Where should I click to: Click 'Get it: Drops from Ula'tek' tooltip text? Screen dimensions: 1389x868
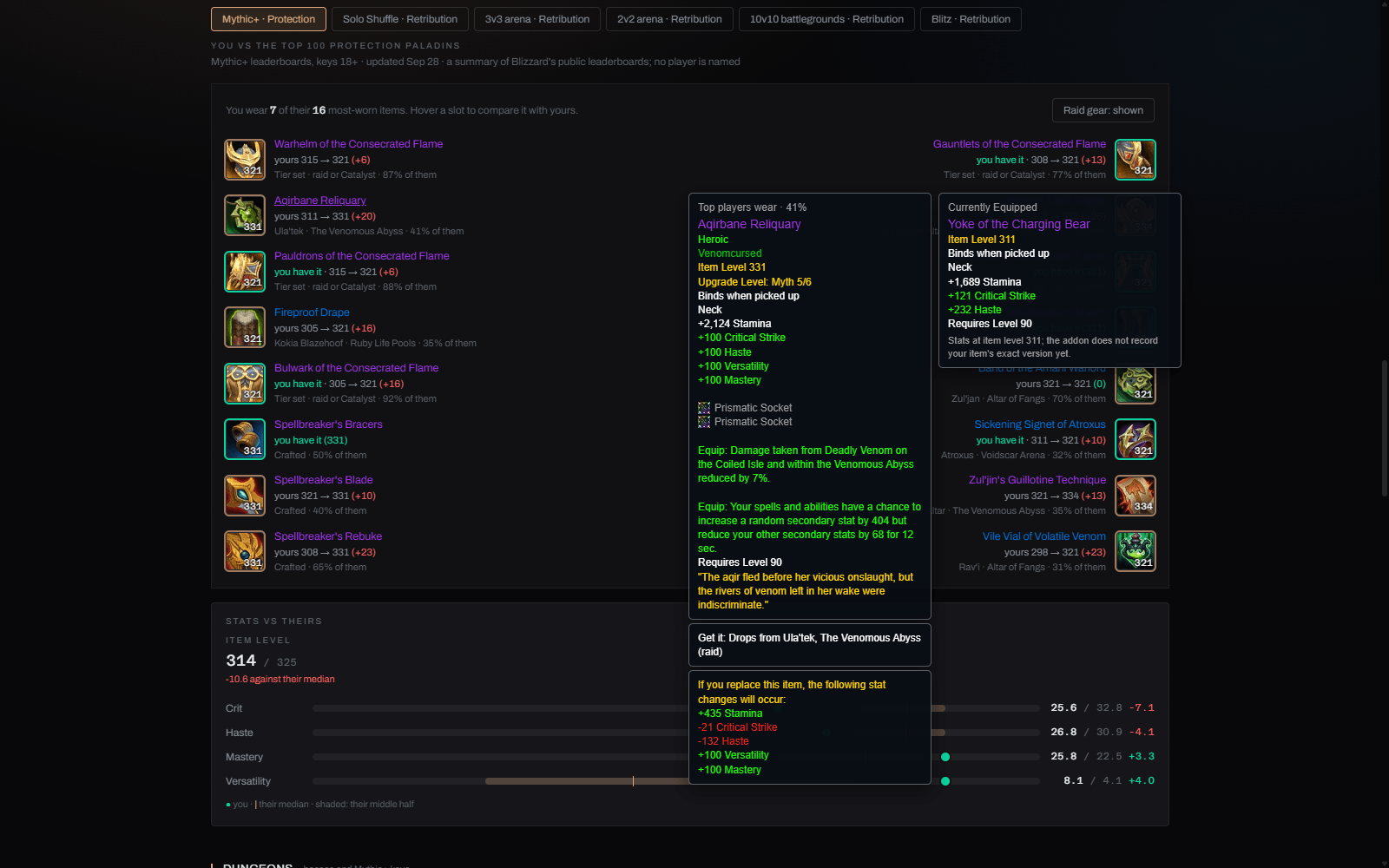pos(809,645)
